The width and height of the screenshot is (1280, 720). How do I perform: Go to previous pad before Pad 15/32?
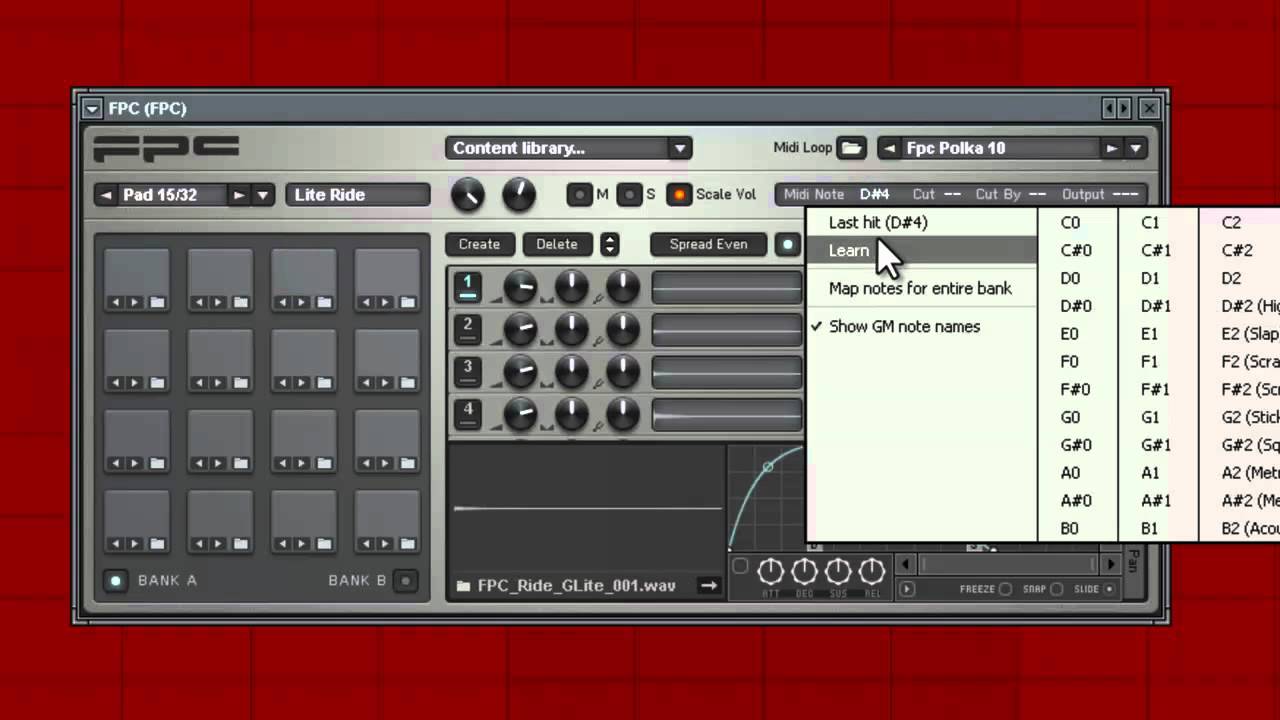(x=106, y=195)
